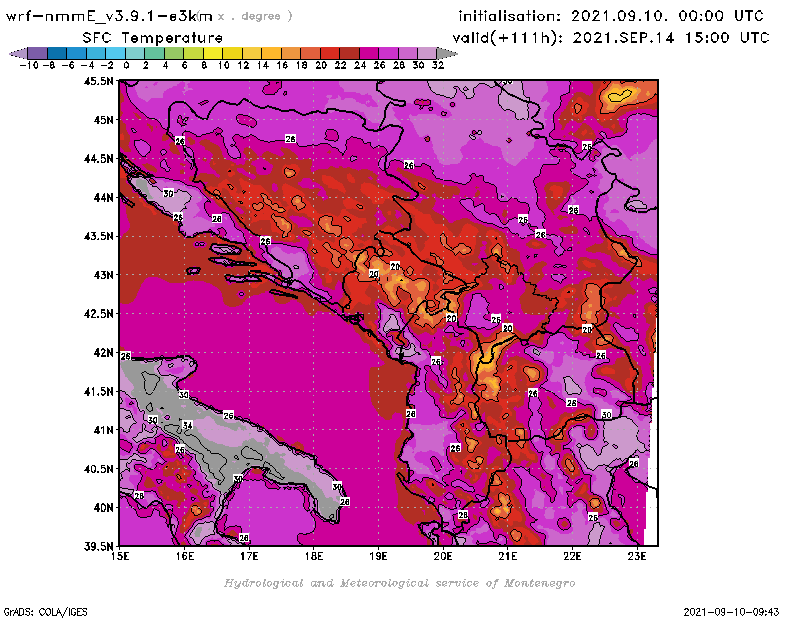Screen dimensions: 800x618
Task: Pick the magenta swatch between 24 and 26
Action: 369,53
